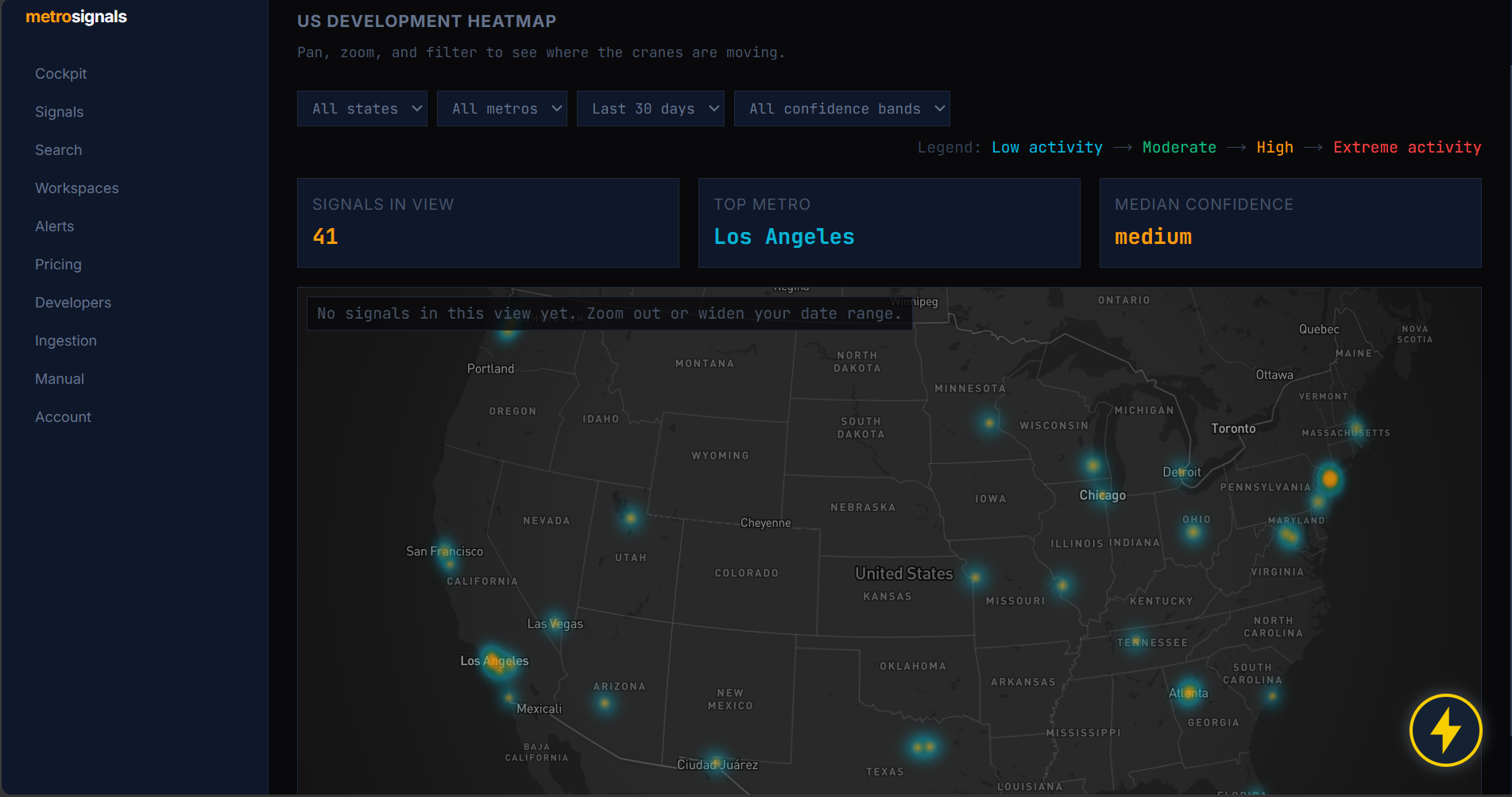Open the Developers link in sidebar
Viewport: 1512px width, 797px height.
[x=73, y=303]
